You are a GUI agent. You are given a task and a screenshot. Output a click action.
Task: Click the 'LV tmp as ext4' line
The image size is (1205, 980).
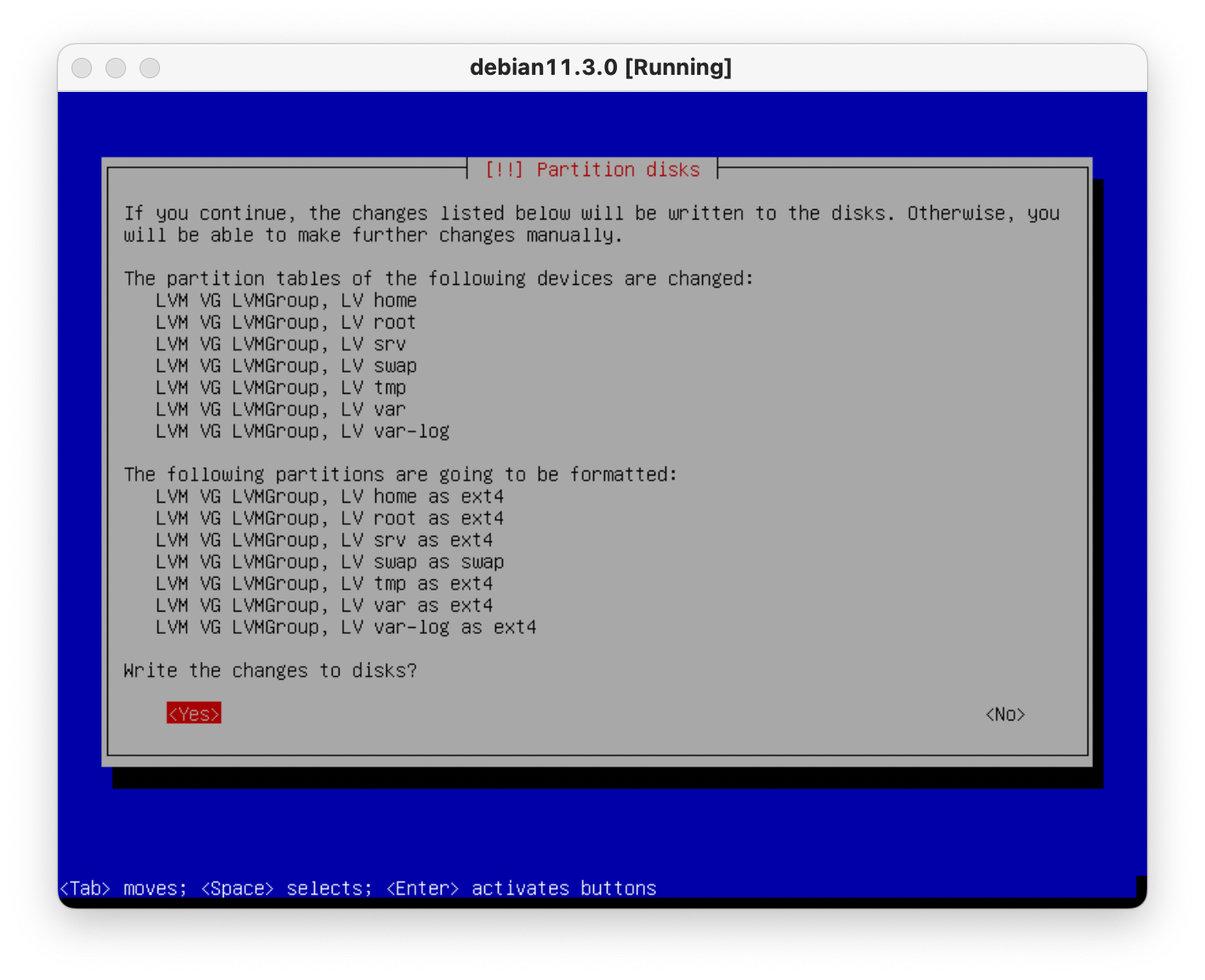point(324,584)
